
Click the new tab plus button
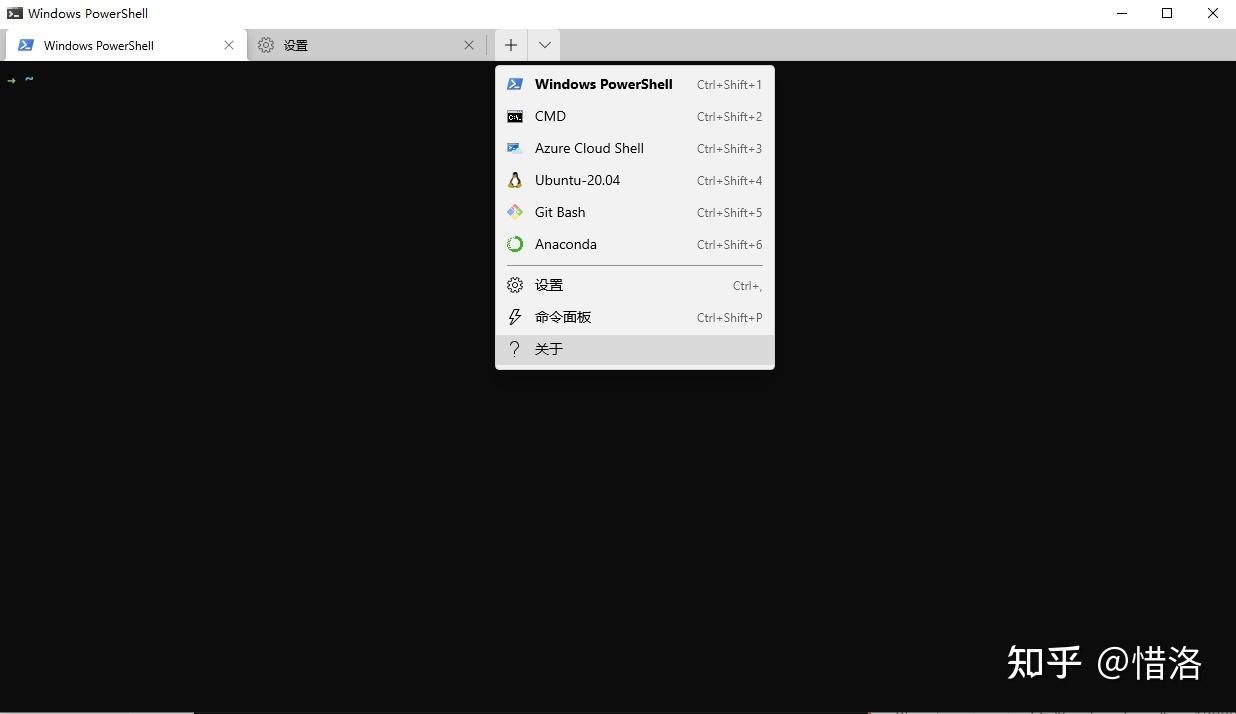click(510, 45)
